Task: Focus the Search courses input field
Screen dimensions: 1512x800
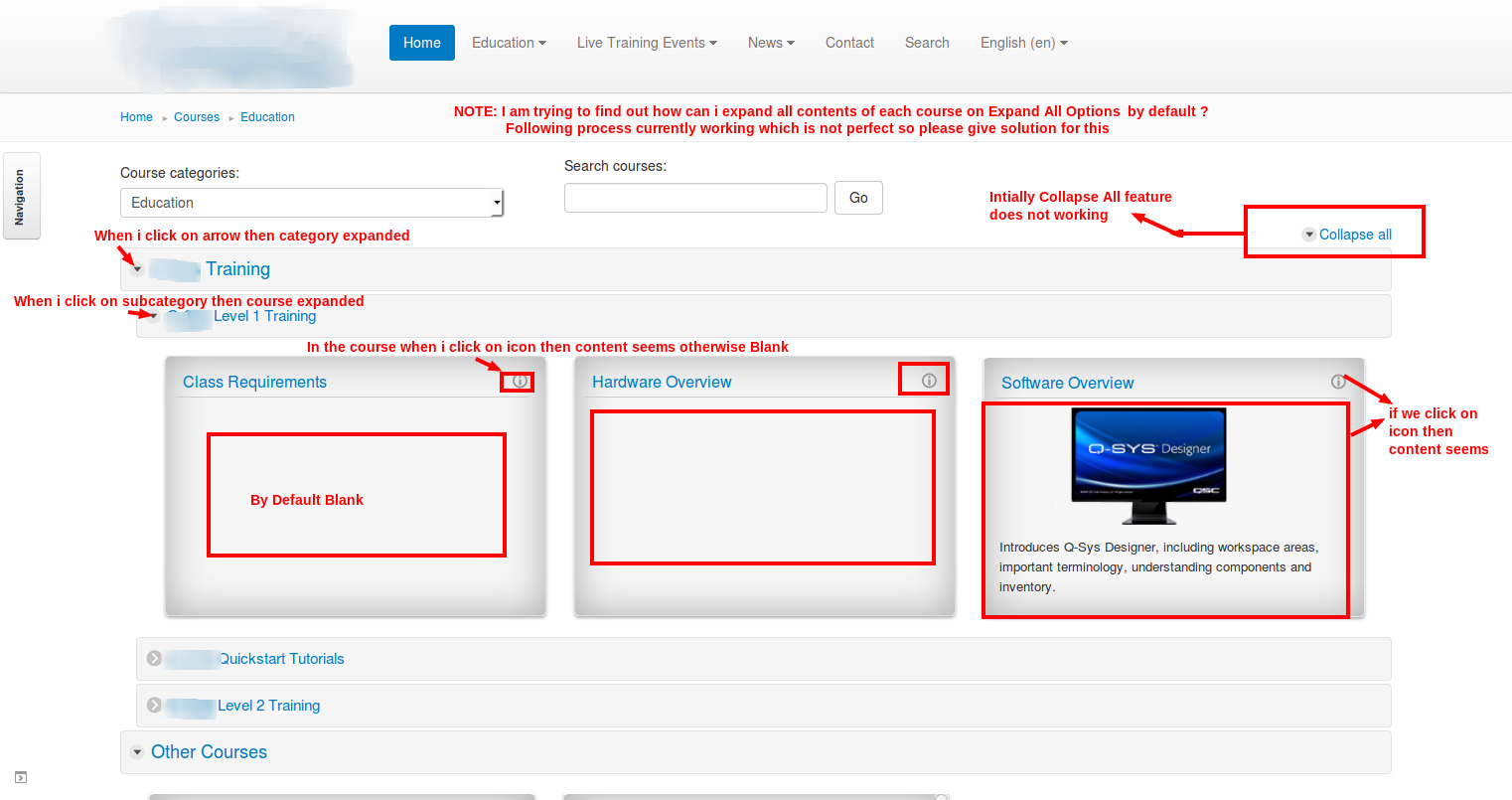Action: 695,198
